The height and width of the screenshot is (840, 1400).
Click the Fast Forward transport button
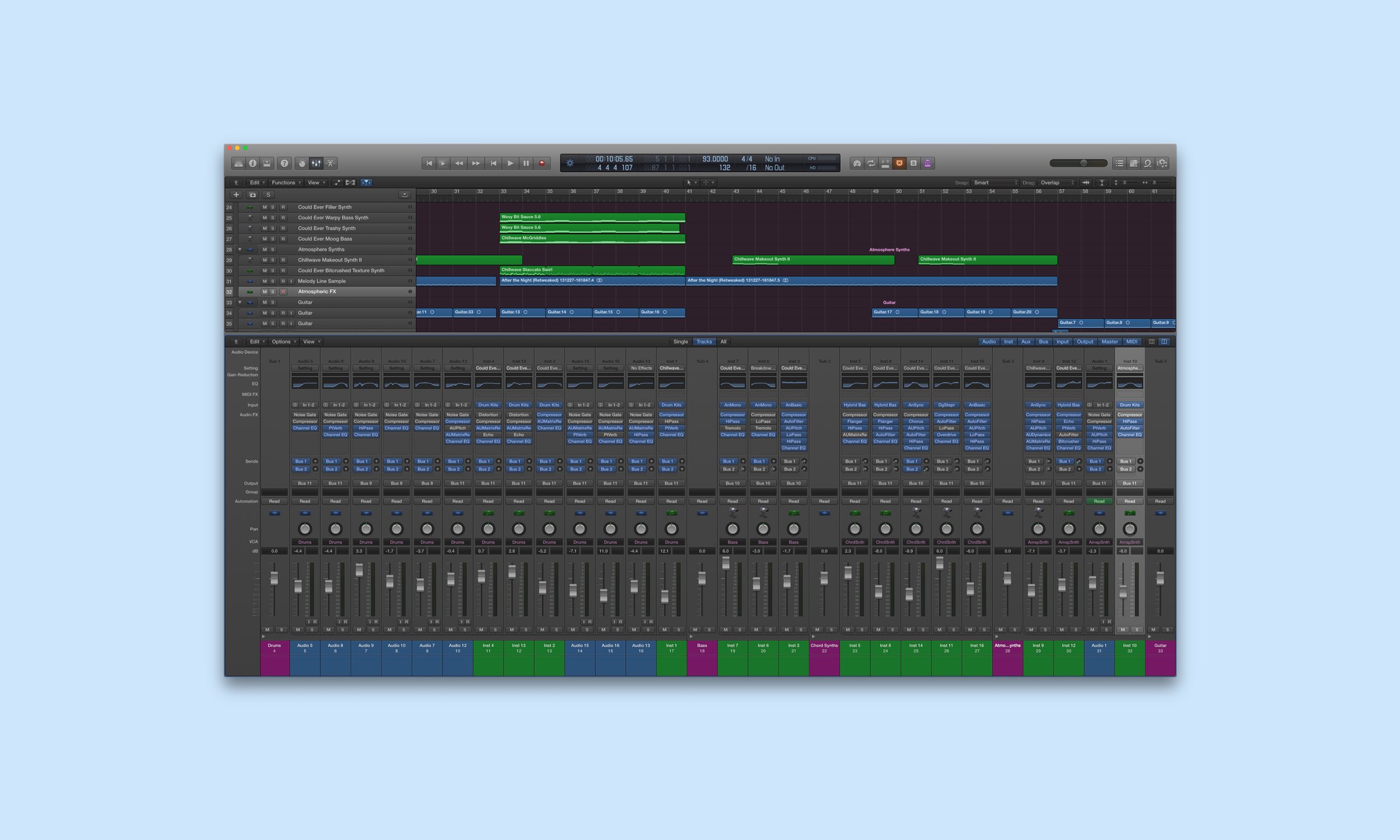pyautogui.click(x=476, y=163)
